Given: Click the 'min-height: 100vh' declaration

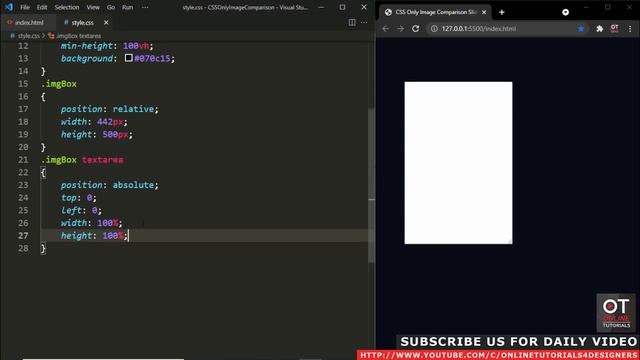Looking at the screenshot, I should pos(107,46).
